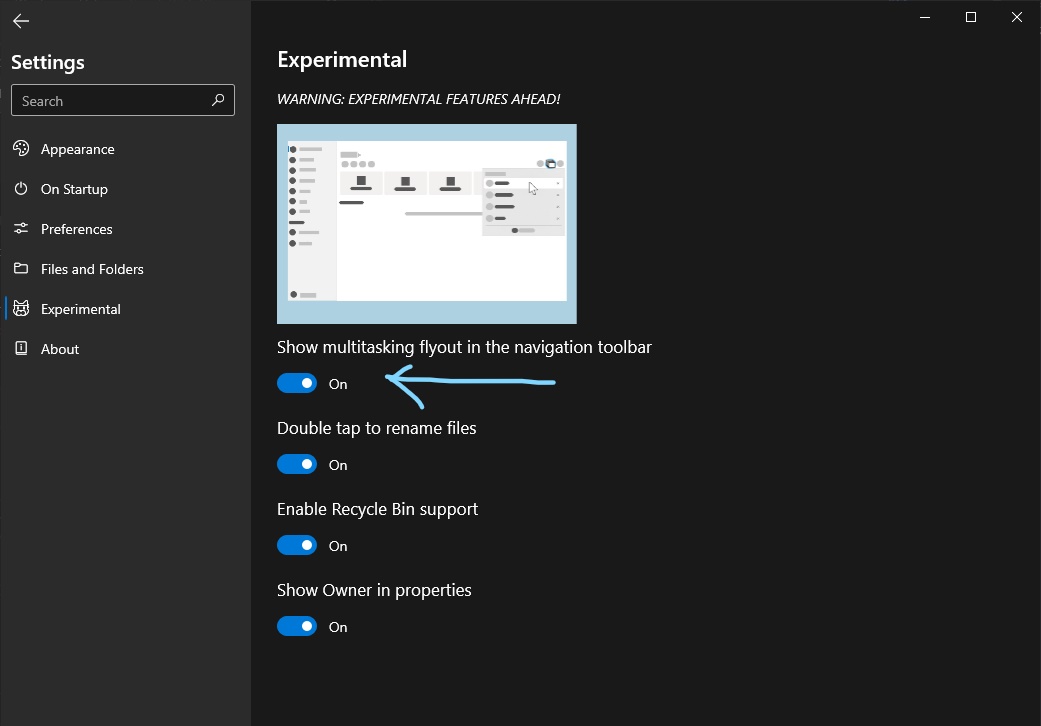This screenshot has height=726, width=1041.
Task: Navigate to the Appearance settings page
Action: tap(76, 148)
